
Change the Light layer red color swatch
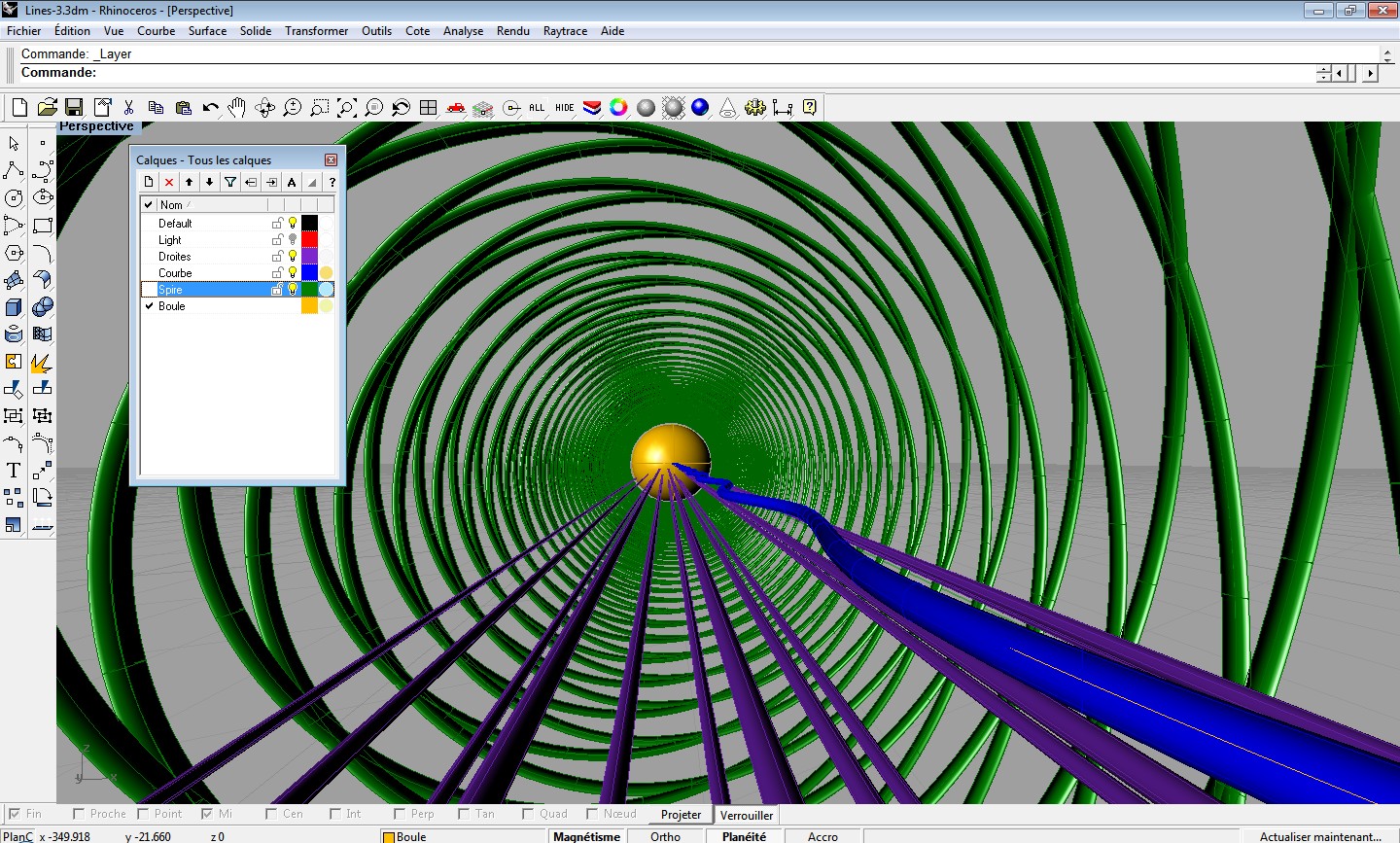click(309, 239)
